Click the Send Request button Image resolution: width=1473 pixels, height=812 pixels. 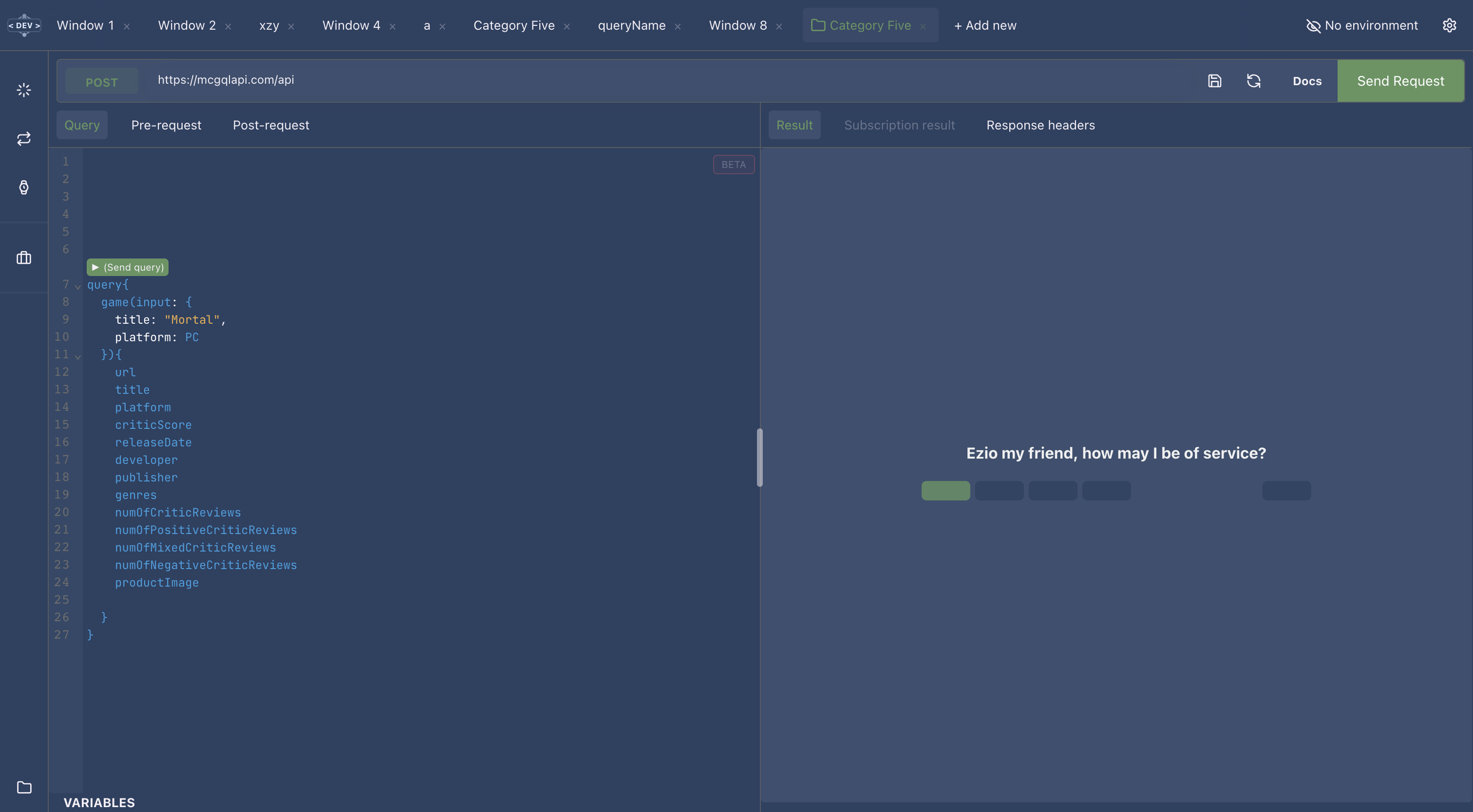pos(1400,81)
